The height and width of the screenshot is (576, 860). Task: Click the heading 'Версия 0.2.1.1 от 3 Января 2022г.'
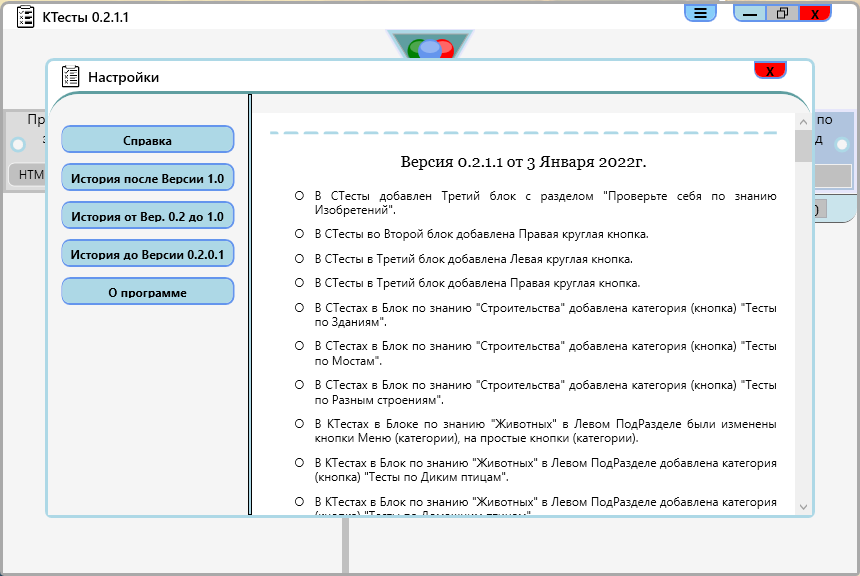[523, 162]
